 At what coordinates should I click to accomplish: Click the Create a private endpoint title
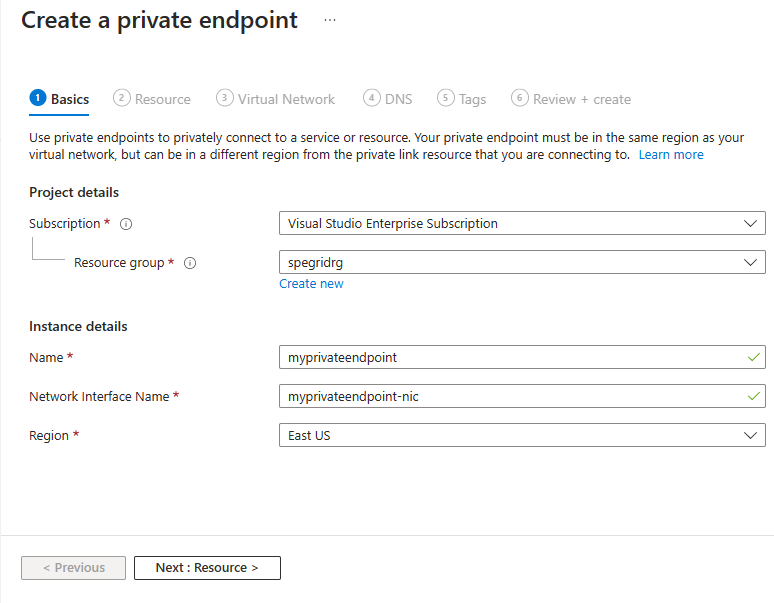pos(159,21)
